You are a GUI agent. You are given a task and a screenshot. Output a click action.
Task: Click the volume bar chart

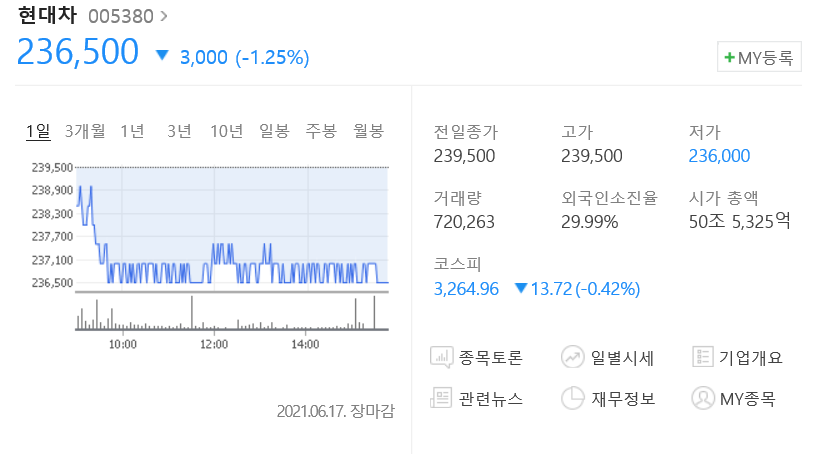point(232,312)
